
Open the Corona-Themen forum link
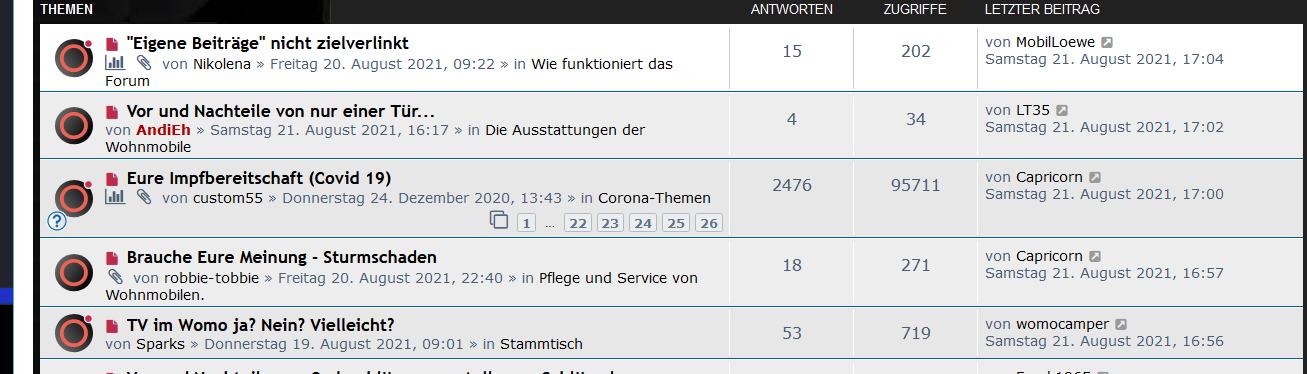pyautogui.click(x=654, y=198)
